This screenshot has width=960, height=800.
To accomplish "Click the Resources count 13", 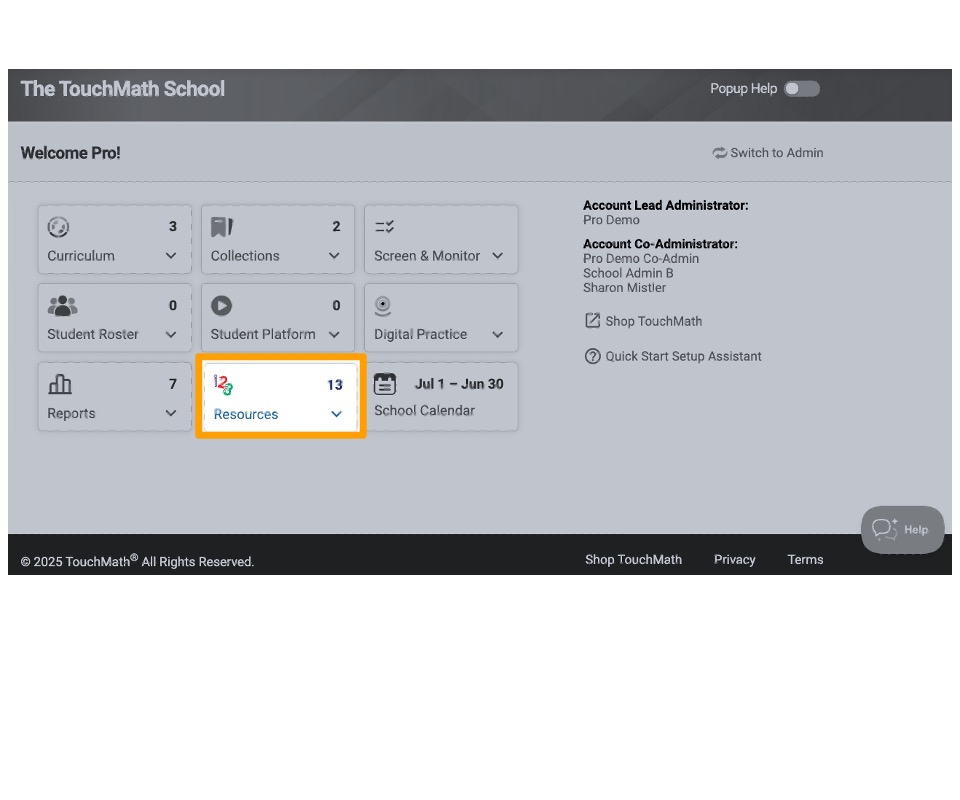I will 335,385.
